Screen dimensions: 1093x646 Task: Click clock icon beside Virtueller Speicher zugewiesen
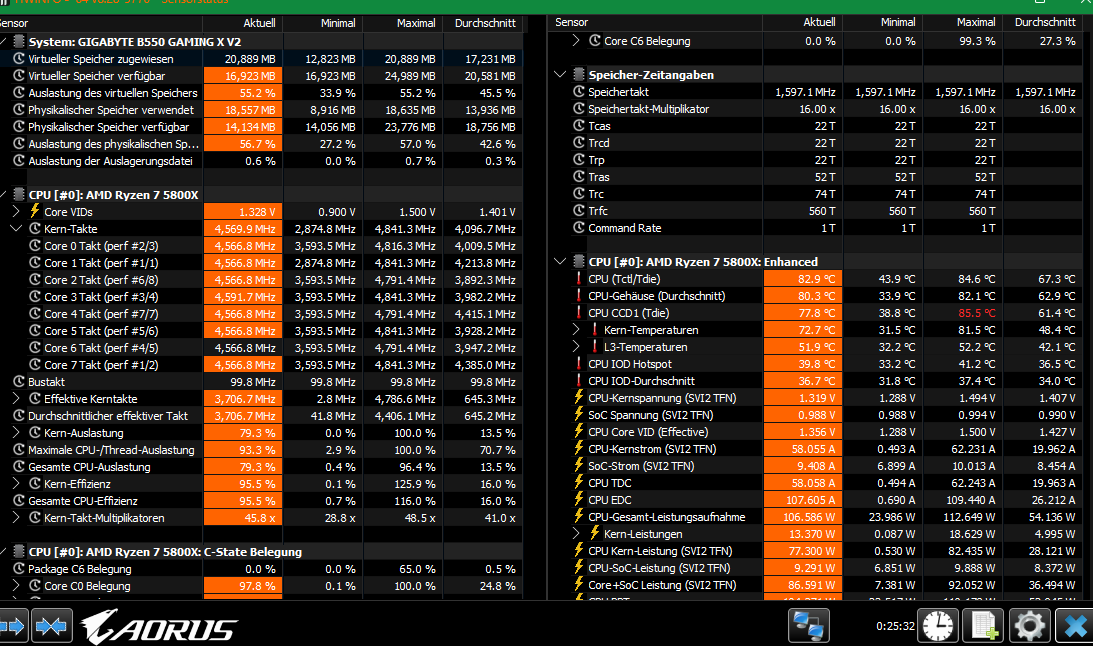coord(20,59)
